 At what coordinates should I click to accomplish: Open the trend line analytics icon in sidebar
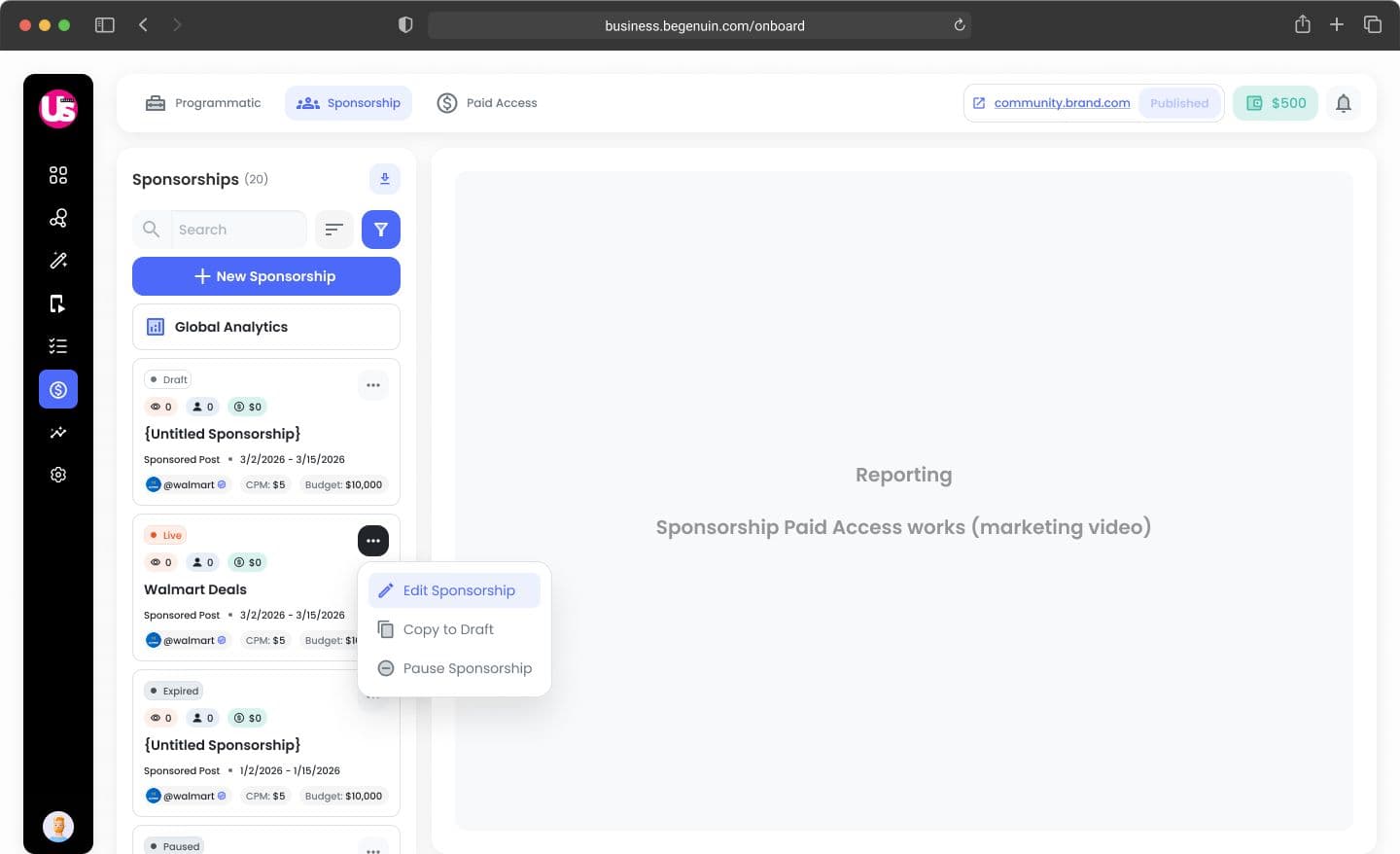click(x=58, y=432)
